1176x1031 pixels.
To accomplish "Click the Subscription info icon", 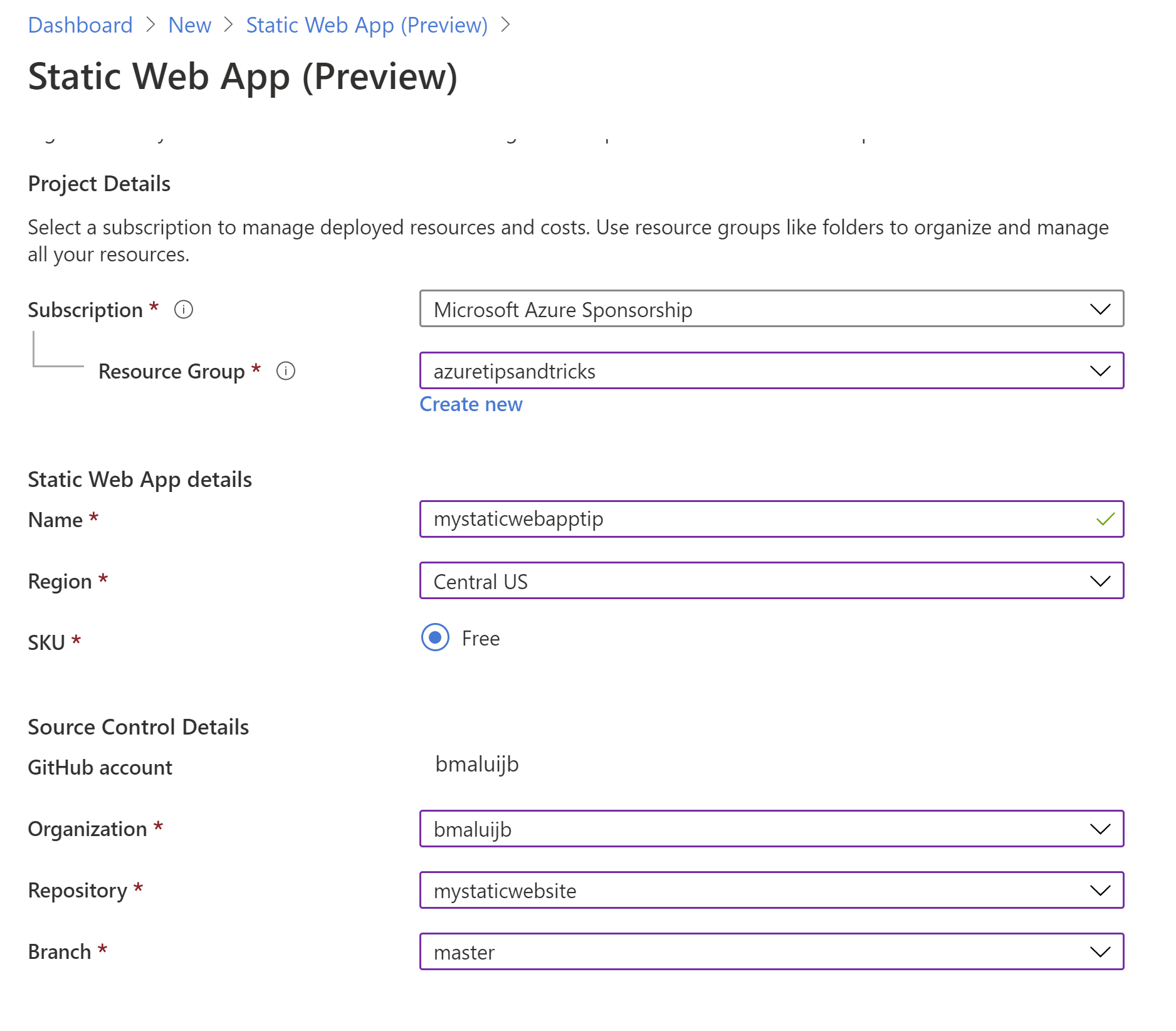I will pos(184,310).
